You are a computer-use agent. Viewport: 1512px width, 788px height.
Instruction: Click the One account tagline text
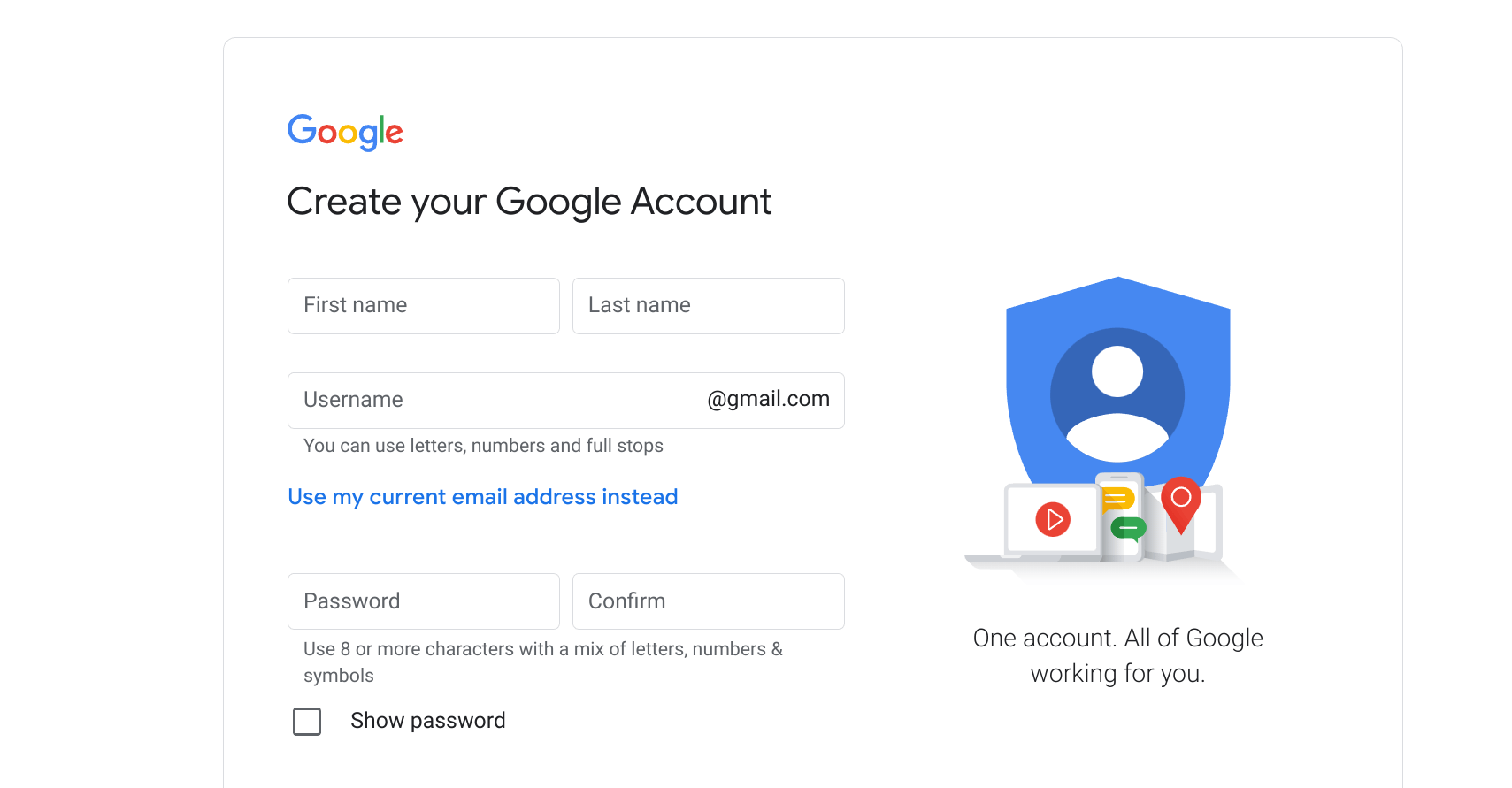(x=1117, y=654)
